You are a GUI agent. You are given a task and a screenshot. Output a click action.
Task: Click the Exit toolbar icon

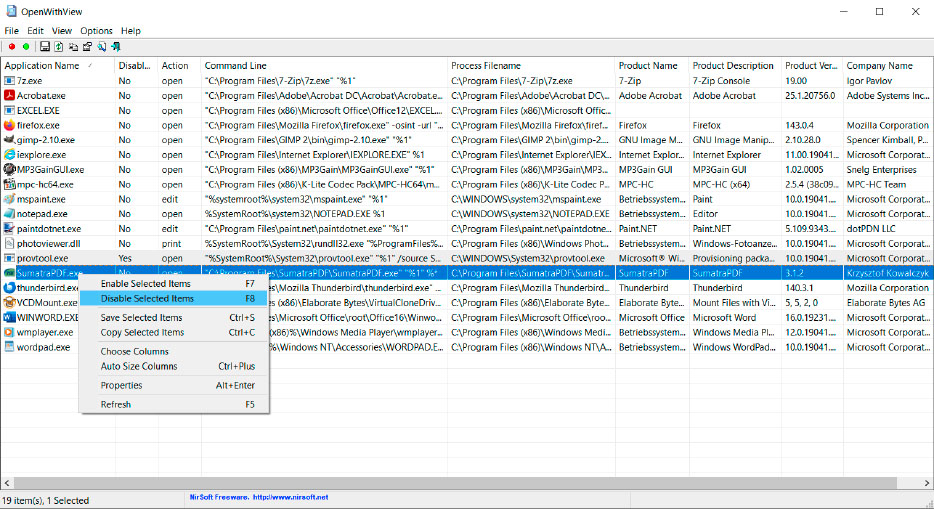[x=116, y=47]
